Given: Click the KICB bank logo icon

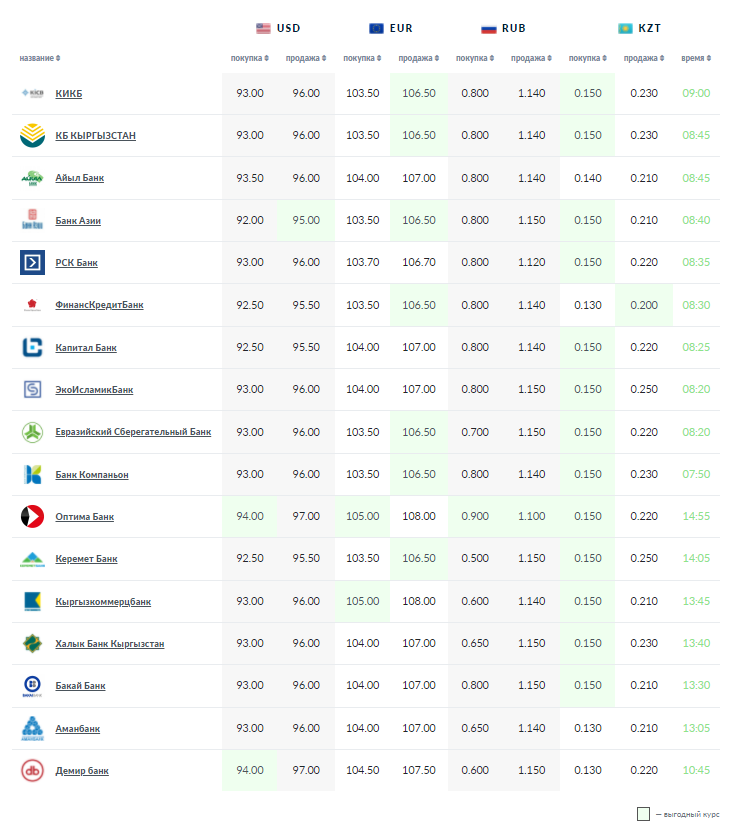Looking at the screenshot, I should click(x=32, y=93).
